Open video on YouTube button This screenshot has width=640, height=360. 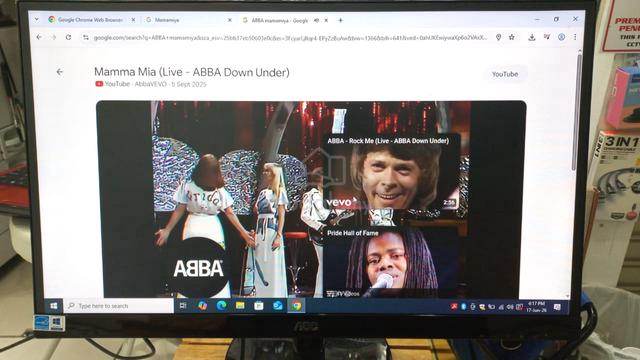coord(505,74)
